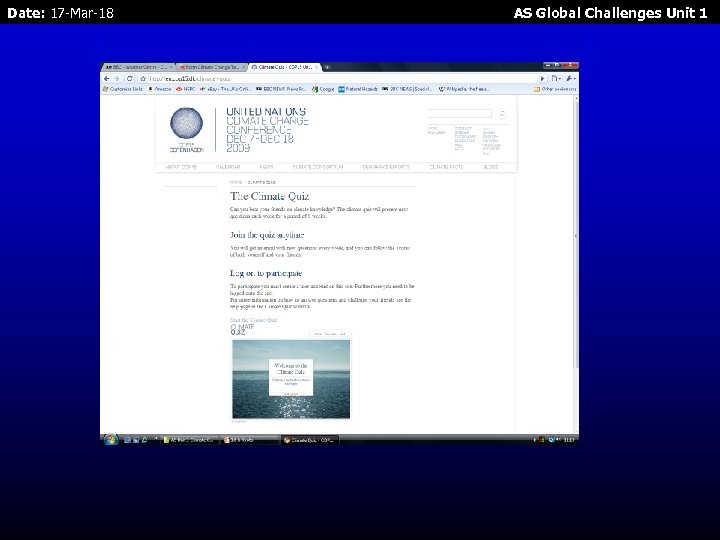Bookmark this page with the star icon
The image size is (720, 540).
[x=143, y=79]
